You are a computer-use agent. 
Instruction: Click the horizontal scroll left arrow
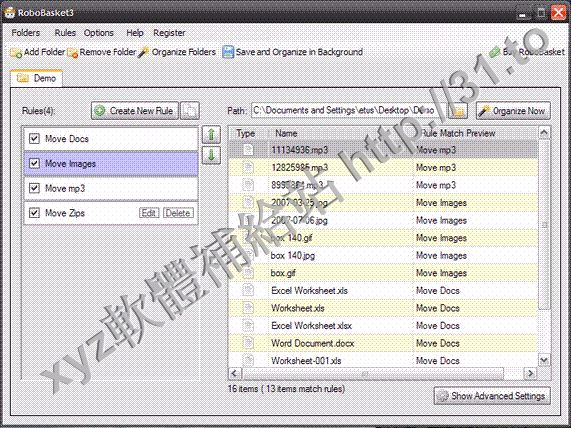tap(234, 373)
